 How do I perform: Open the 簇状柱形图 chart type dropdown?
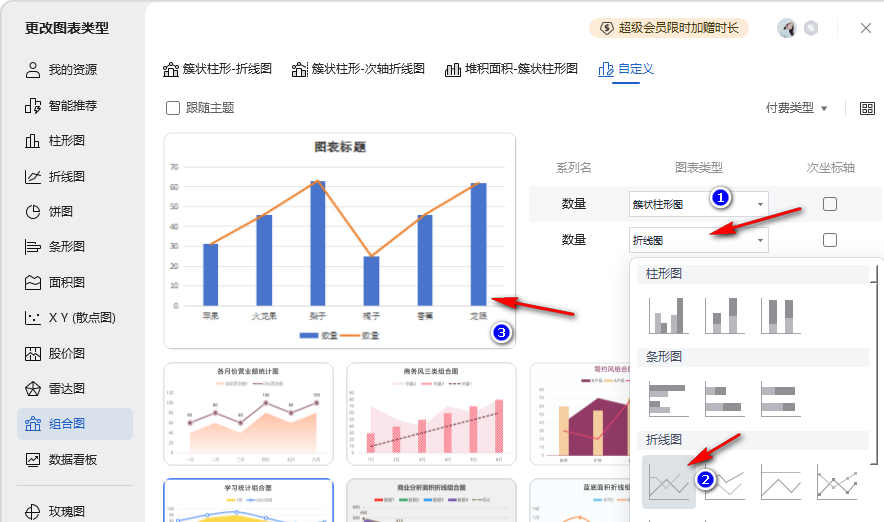pyautogui.click(x=699, y=204)
